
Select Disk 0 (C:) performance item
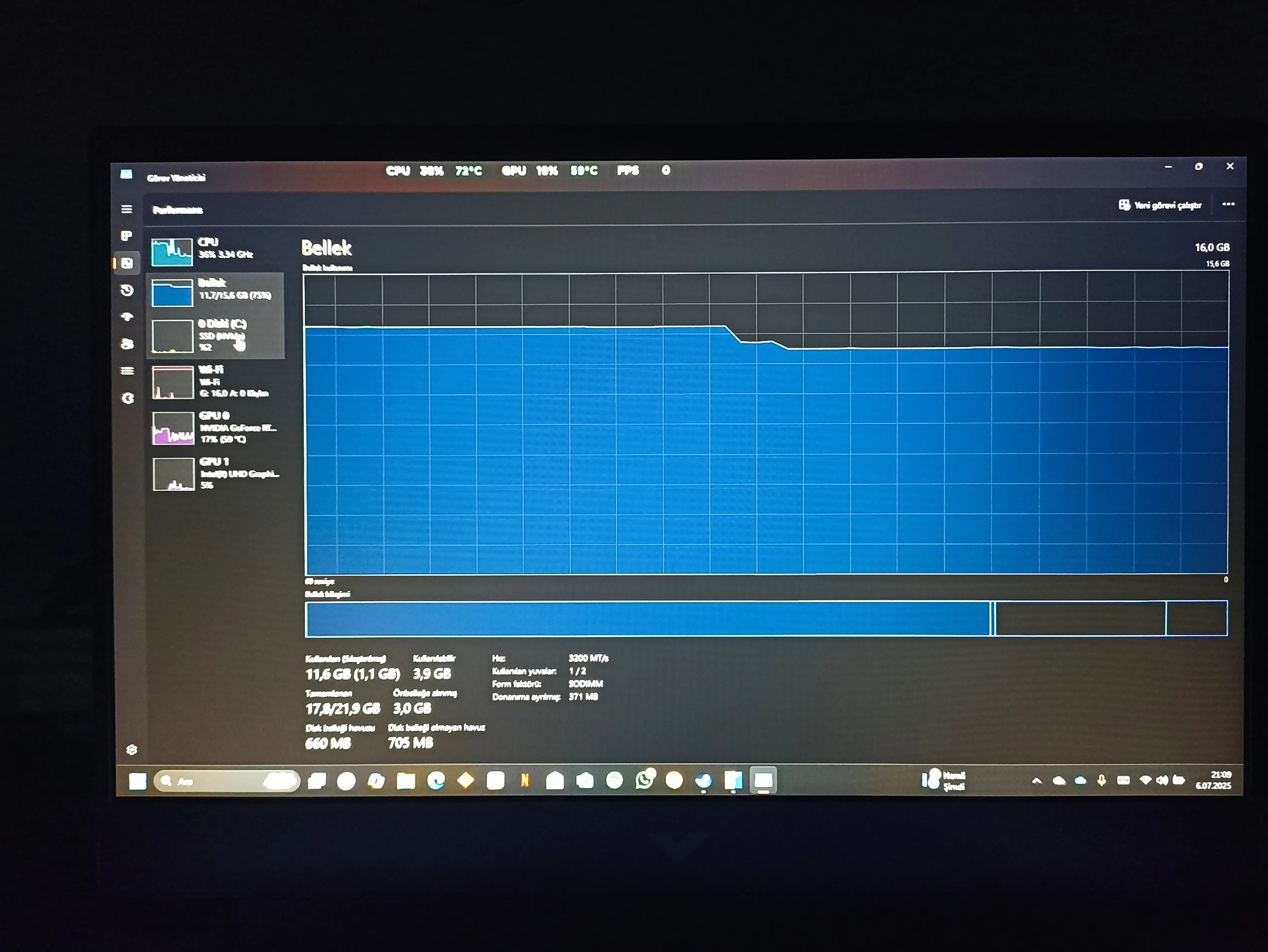pos(215,336)
